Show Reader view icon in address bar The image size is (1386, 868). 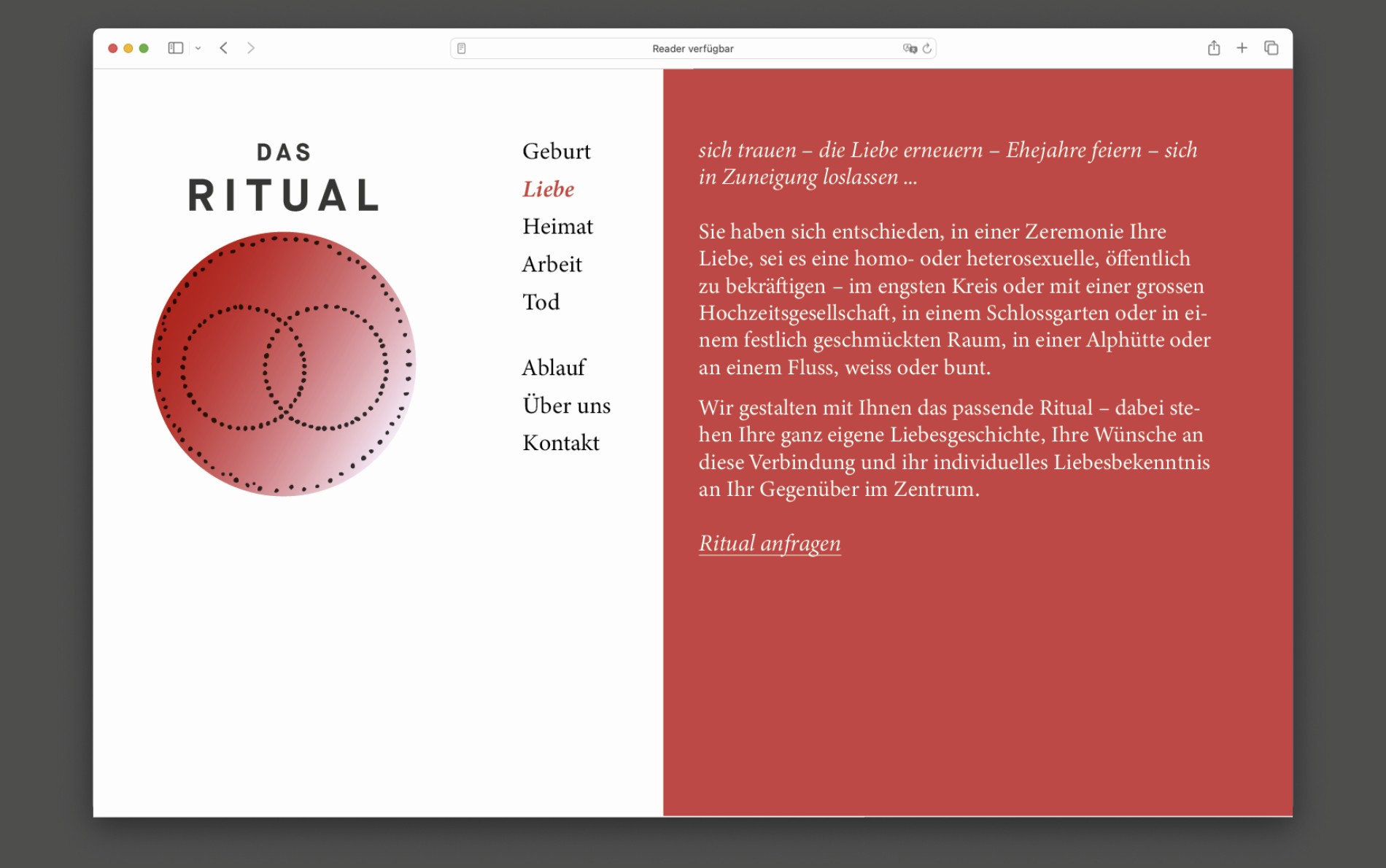coord(462,49)
